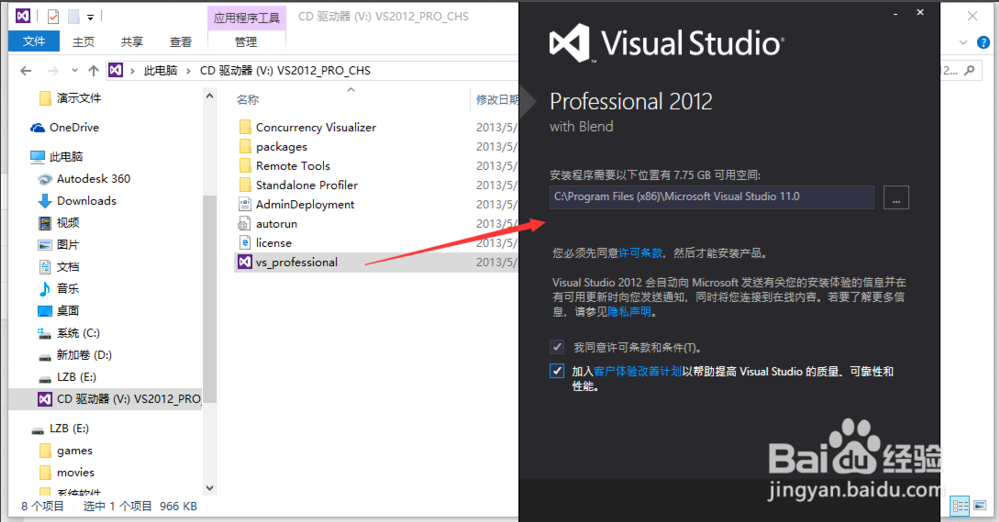The width and height of the screenshot is (999, 522).
Task: Open LZB (E:) under 此电脑
Action: tap(76, 377)
